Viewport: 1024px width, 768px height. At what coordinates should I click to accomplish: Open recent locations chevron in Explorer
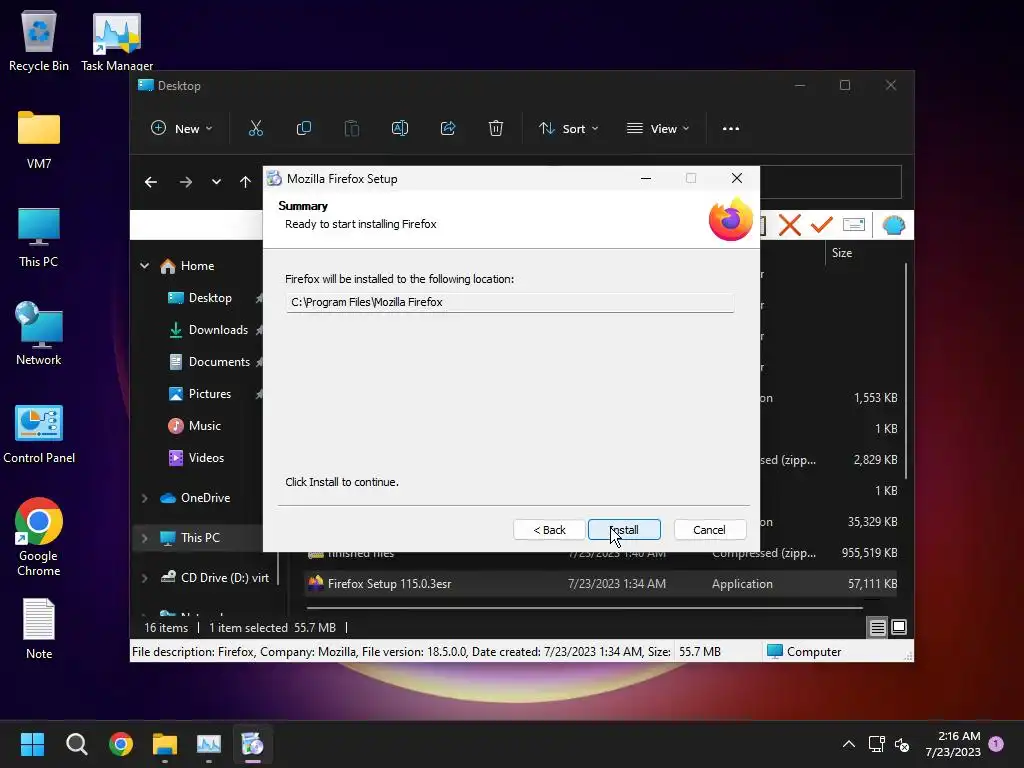[x=216, y=182]
